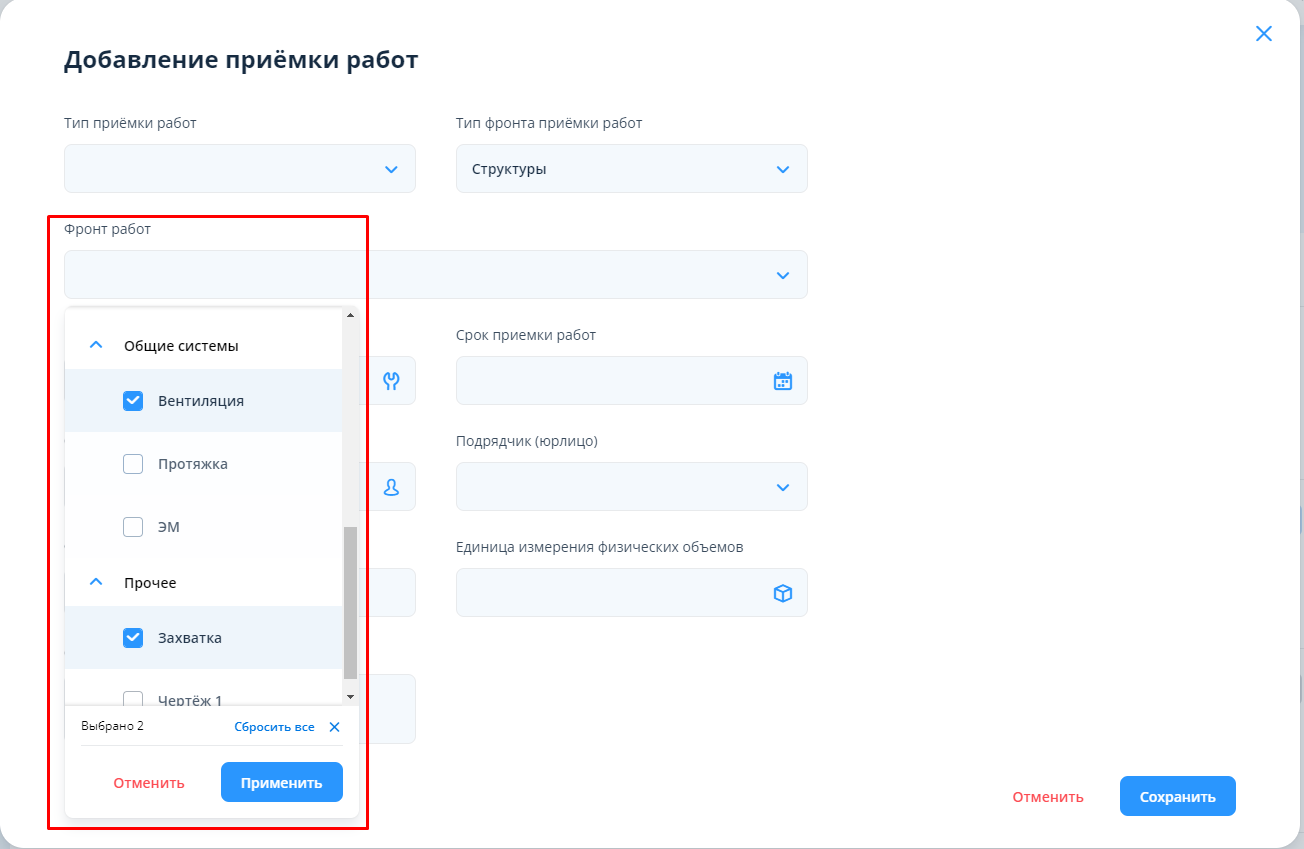Image resolution: width=1304 pixels, height=849 pixels.
Task: Click the X icon next to Сбросить все
Action: click(x=334, y=727)
